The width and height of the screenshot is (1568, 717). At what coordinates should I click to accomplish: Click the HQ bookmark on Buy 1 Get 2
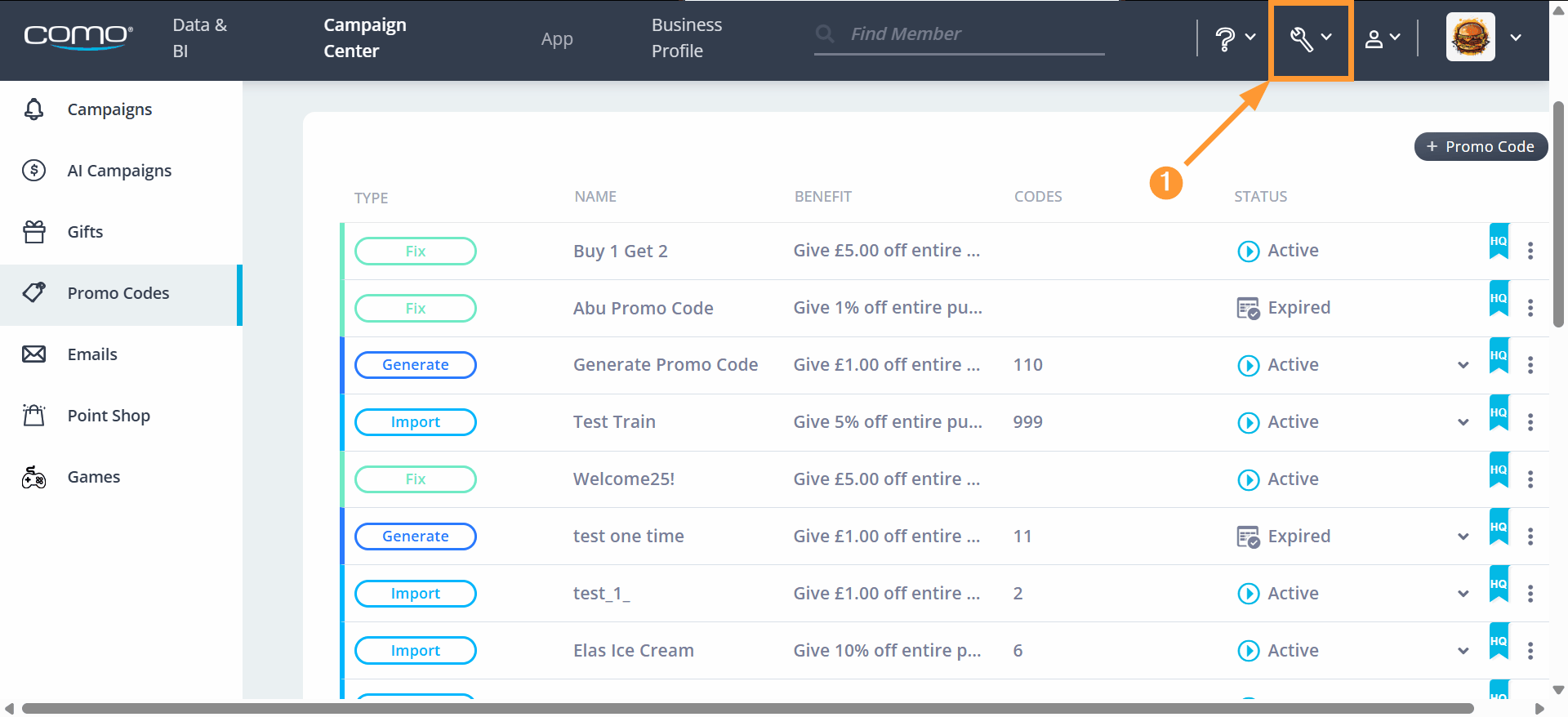1499,242
